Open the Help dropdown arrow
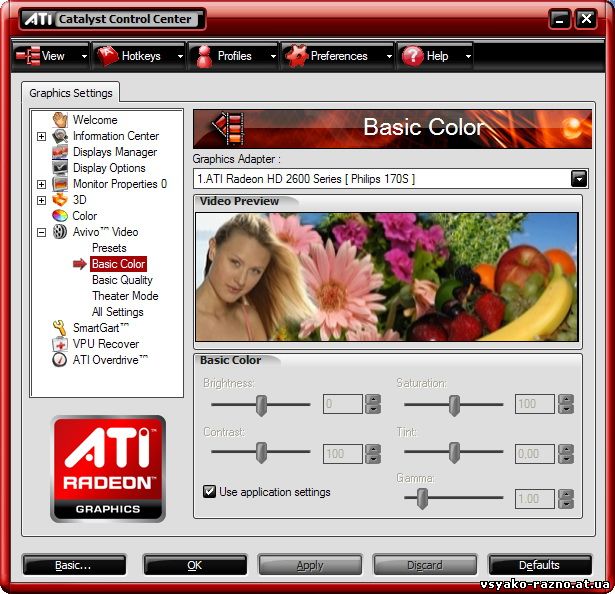 click(x=468, y=56)
